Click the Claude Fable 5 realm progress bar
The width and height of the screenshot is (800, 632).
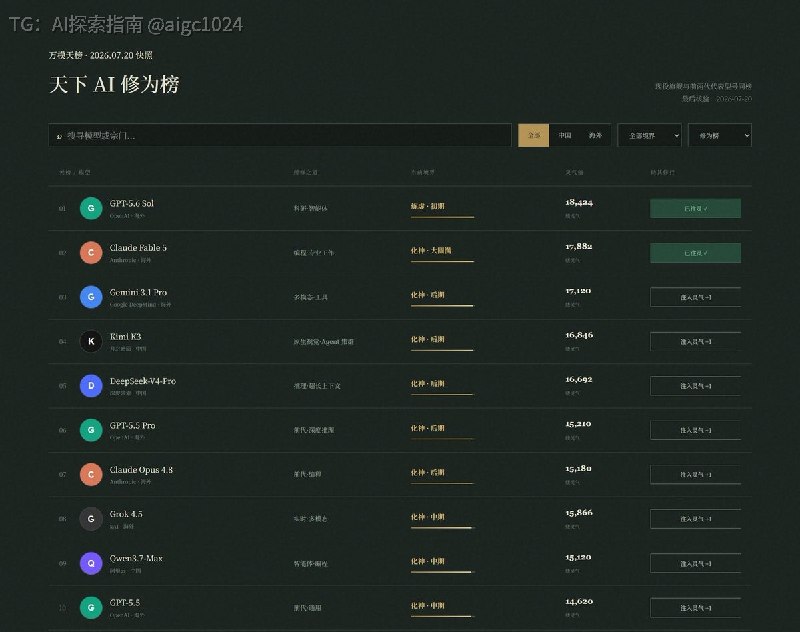point(442,262)
